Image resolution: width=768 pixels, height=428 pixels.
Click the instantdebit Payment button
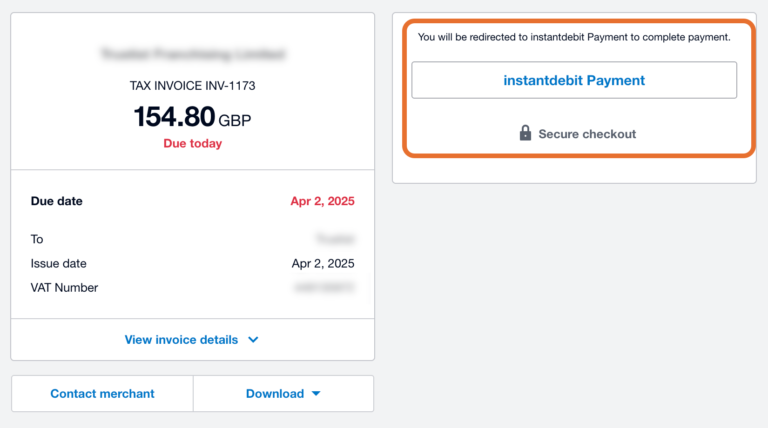574,80
